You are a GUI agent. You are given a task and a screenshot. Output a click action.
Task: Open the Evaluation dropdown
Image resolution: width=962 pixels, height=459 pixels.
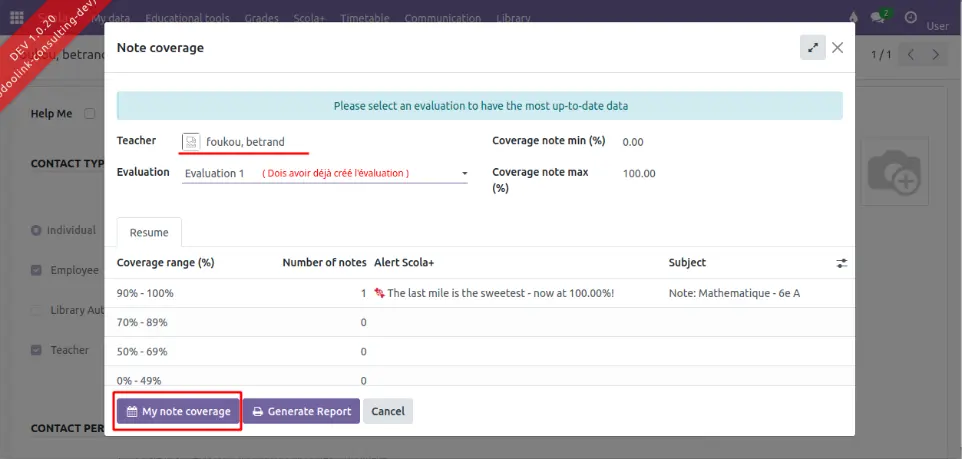325,173
